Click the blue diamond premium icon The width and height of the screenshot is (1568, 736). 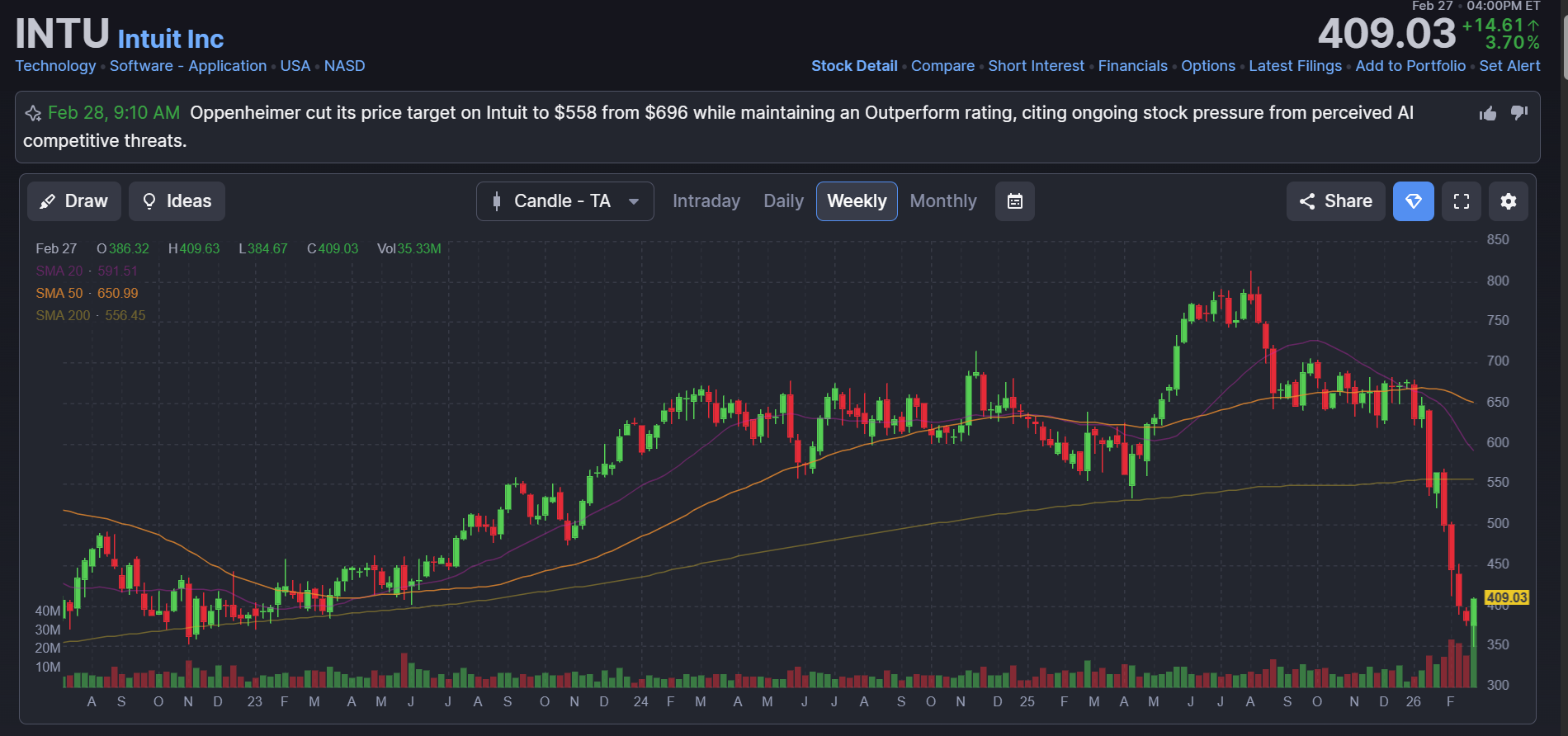(1414, 201)
